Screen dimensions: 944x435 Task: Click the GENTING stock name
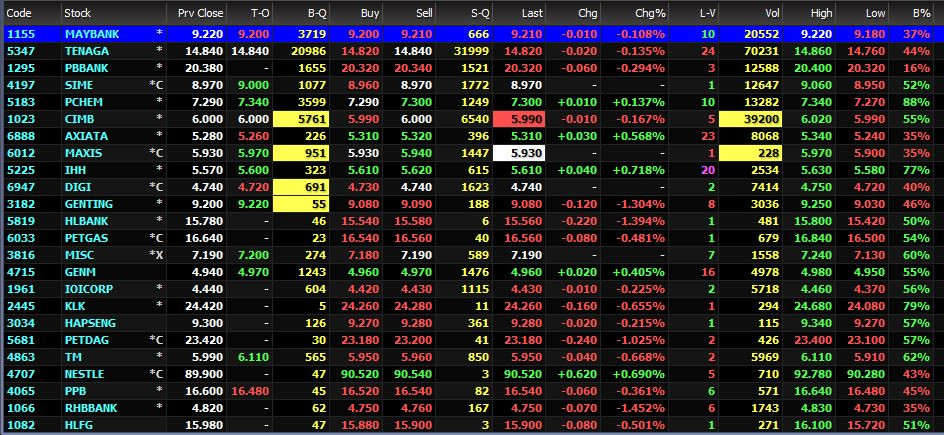coord(87,204)
